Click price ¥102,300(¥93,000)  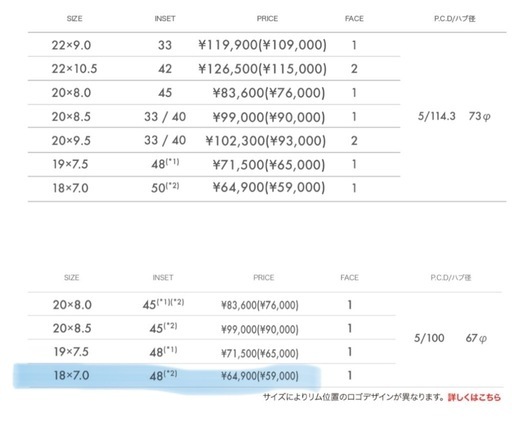pos(266,140)
